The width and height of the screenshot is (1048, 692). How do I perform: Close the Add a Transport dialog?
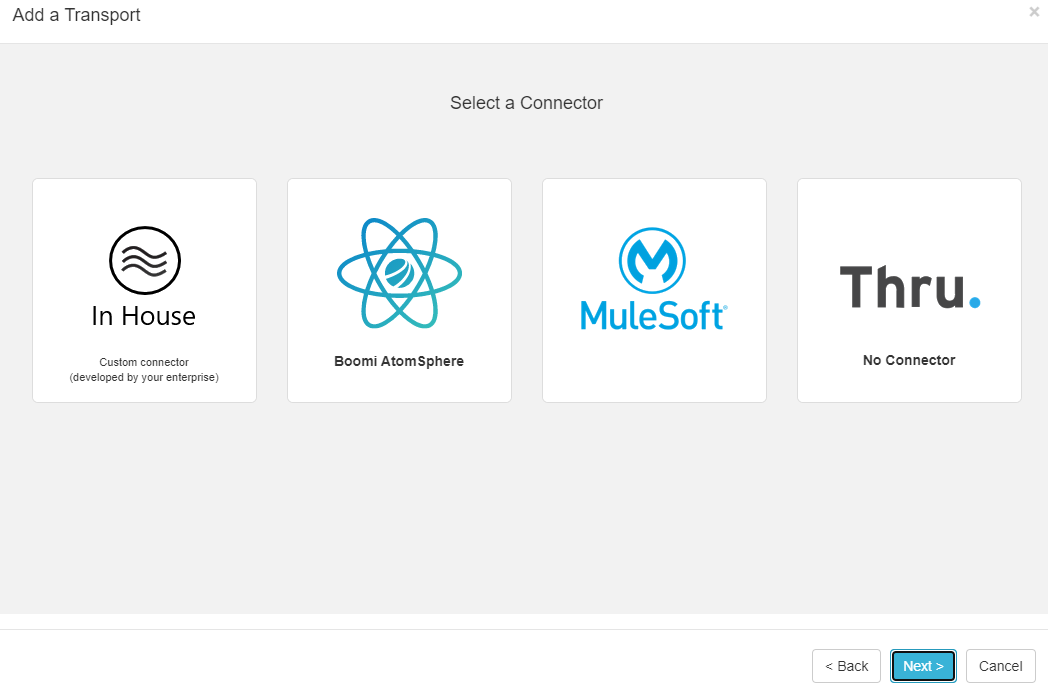tap(1034, 12)
